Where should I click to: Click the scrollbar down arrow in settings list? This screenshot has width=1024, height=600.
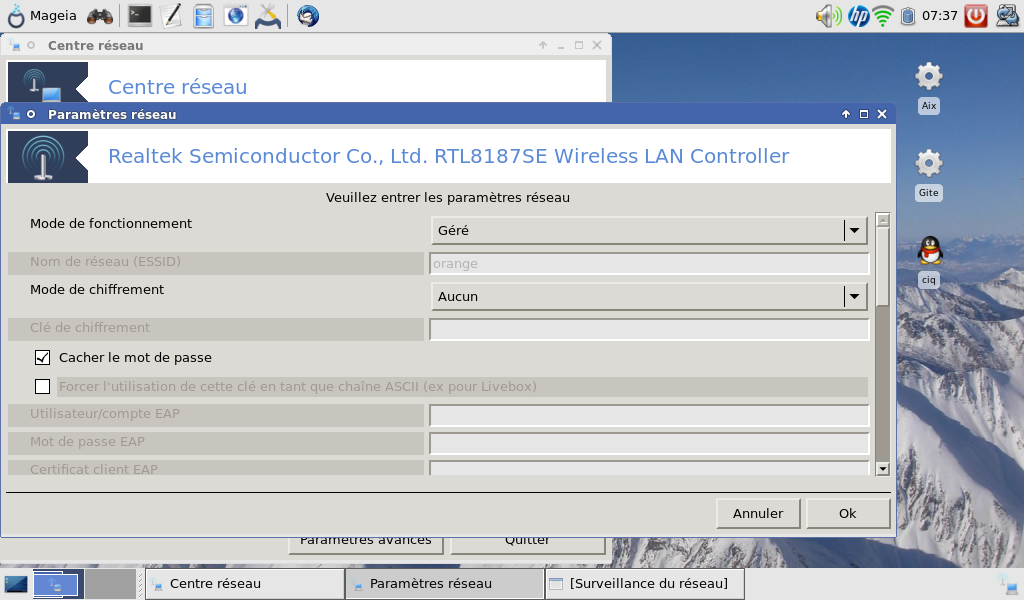pos(883,468)
